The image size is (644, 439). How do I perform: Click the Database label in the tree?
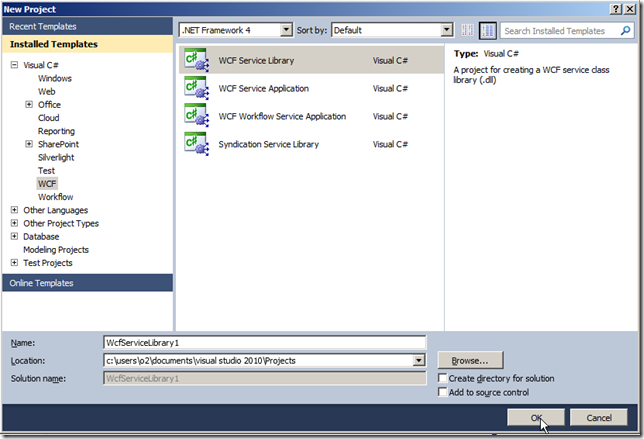41,236
